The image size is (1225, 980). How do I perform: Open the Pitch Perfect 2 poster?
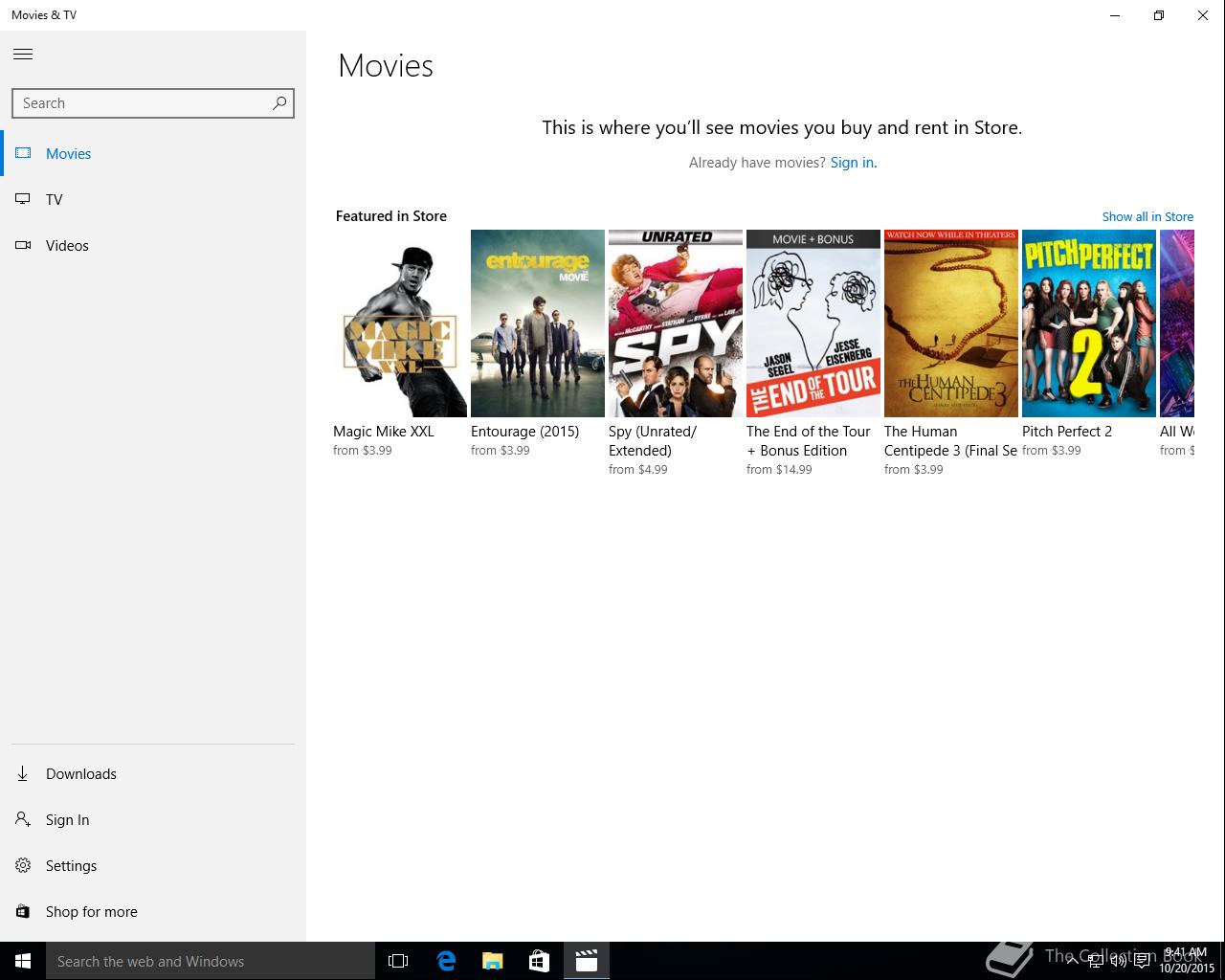click(1089, 323)
